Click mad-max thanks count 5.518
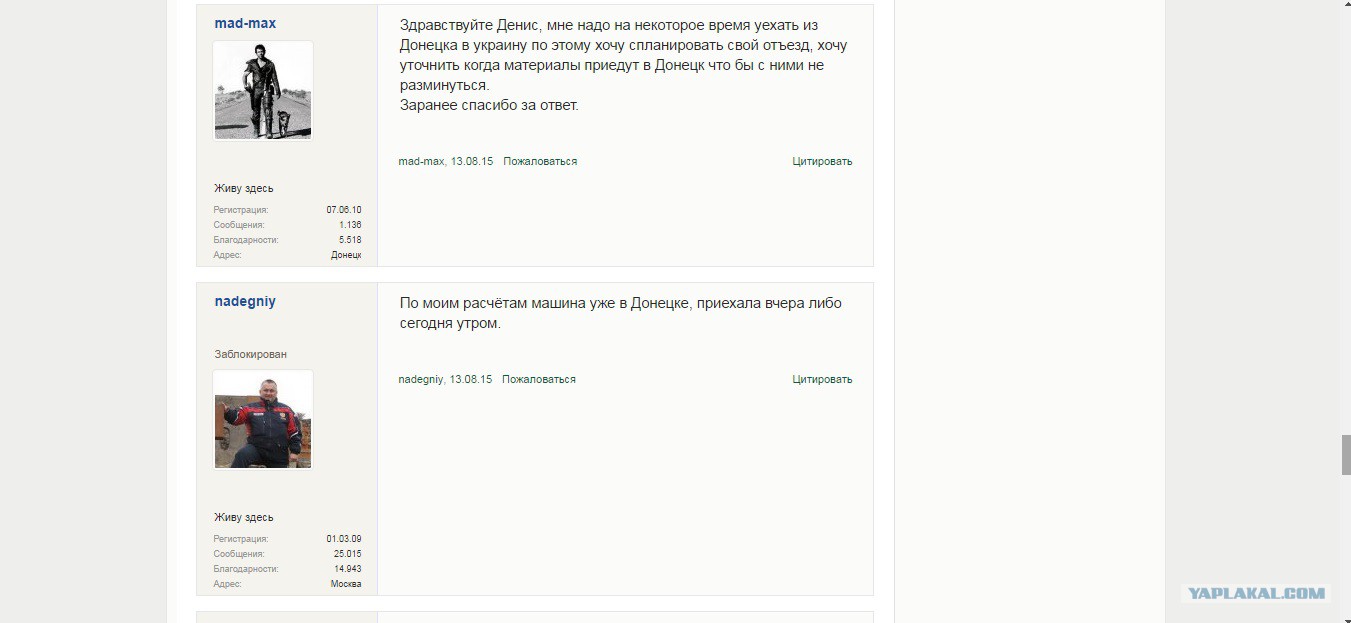The height and width of the screenshot is (623, 1351). [350, 240]
